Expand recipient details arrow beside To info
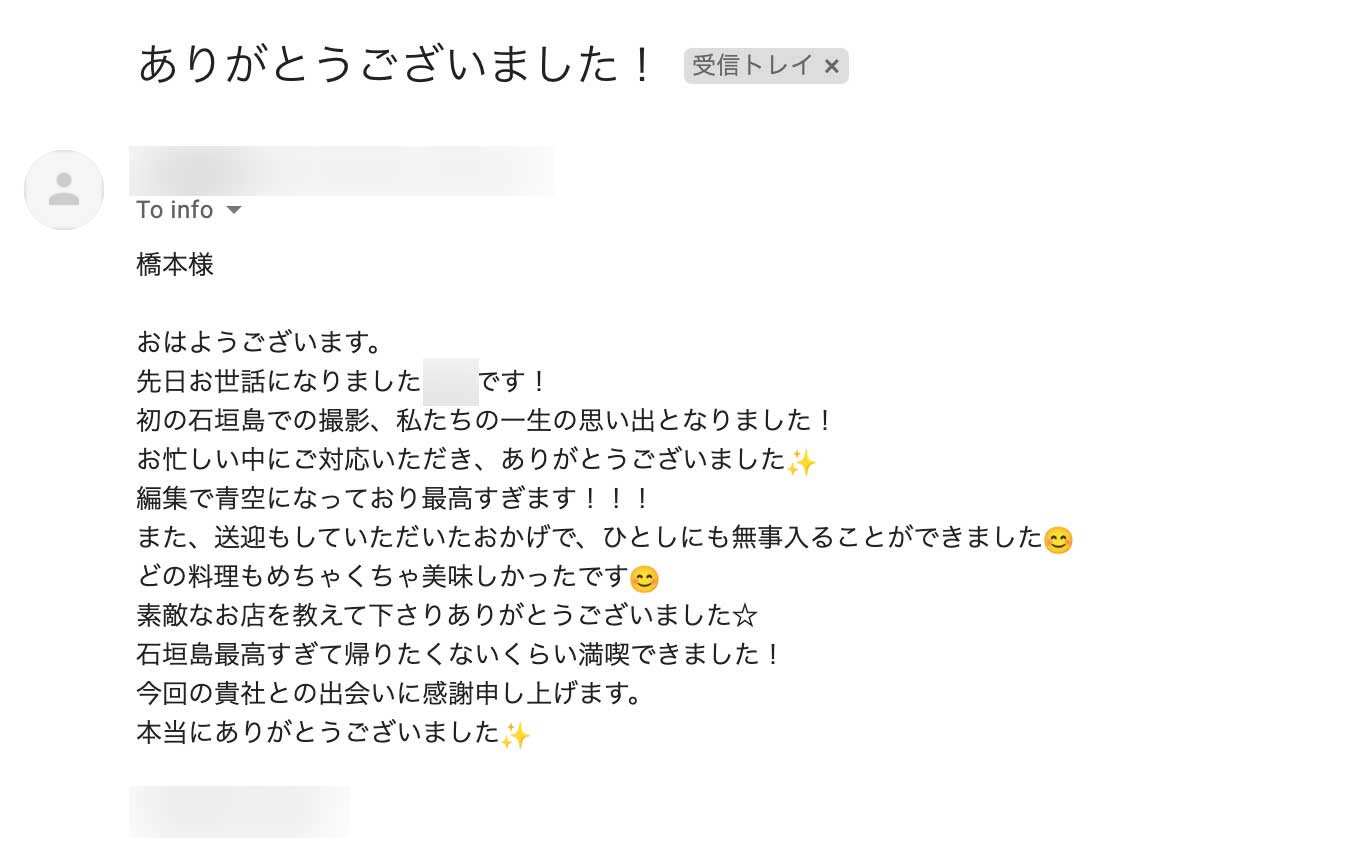1372x856 pixels. (234, 210)
